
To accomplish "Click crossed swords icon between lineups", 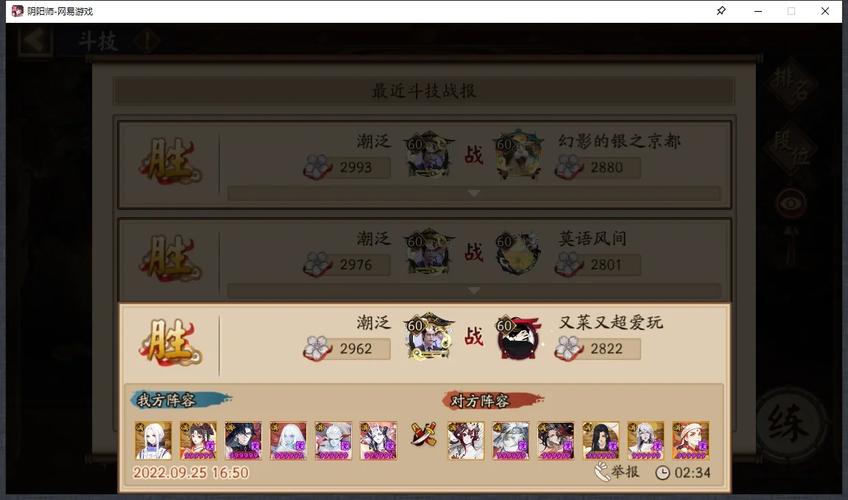I will coord(423,434).
